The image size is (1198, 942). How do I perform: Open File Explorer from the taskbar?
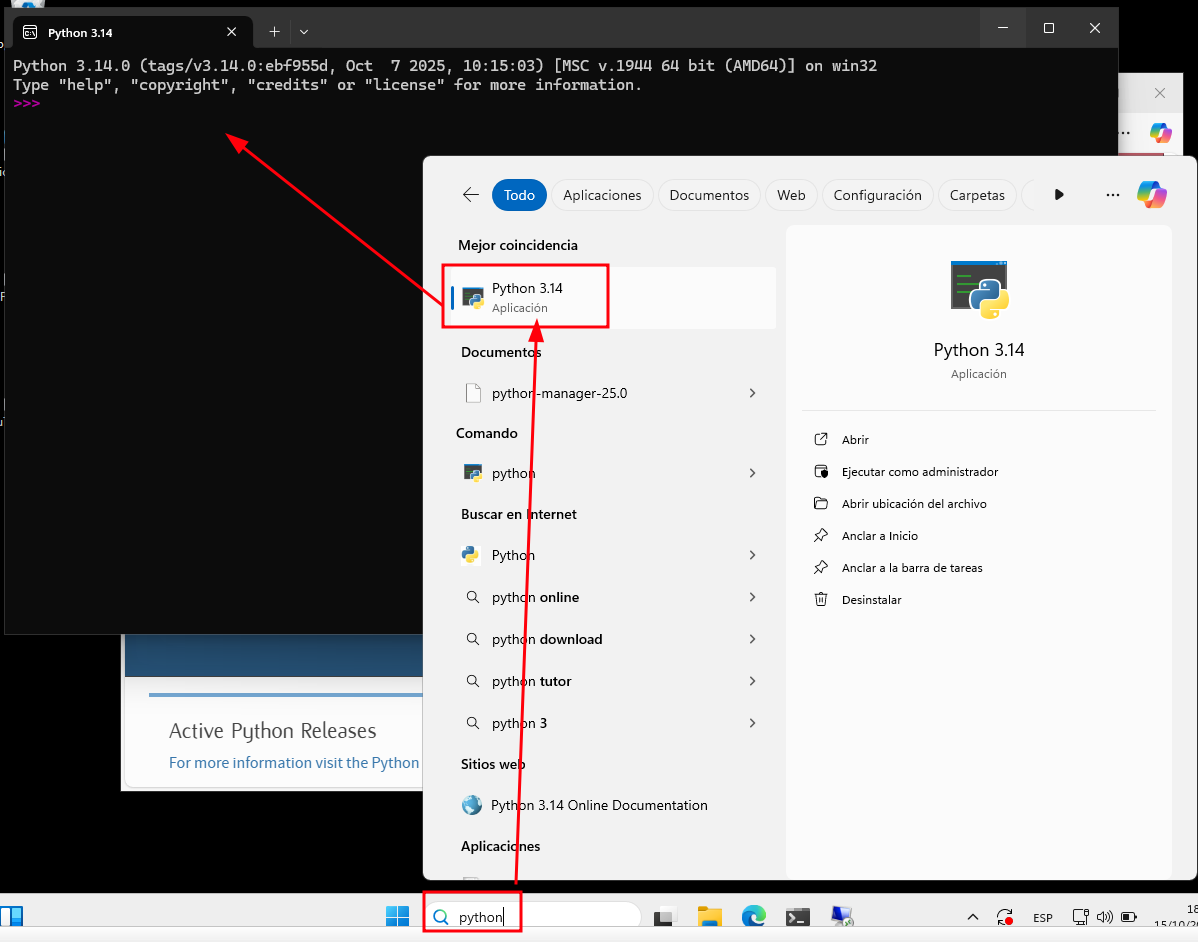(x=709, y=916)
